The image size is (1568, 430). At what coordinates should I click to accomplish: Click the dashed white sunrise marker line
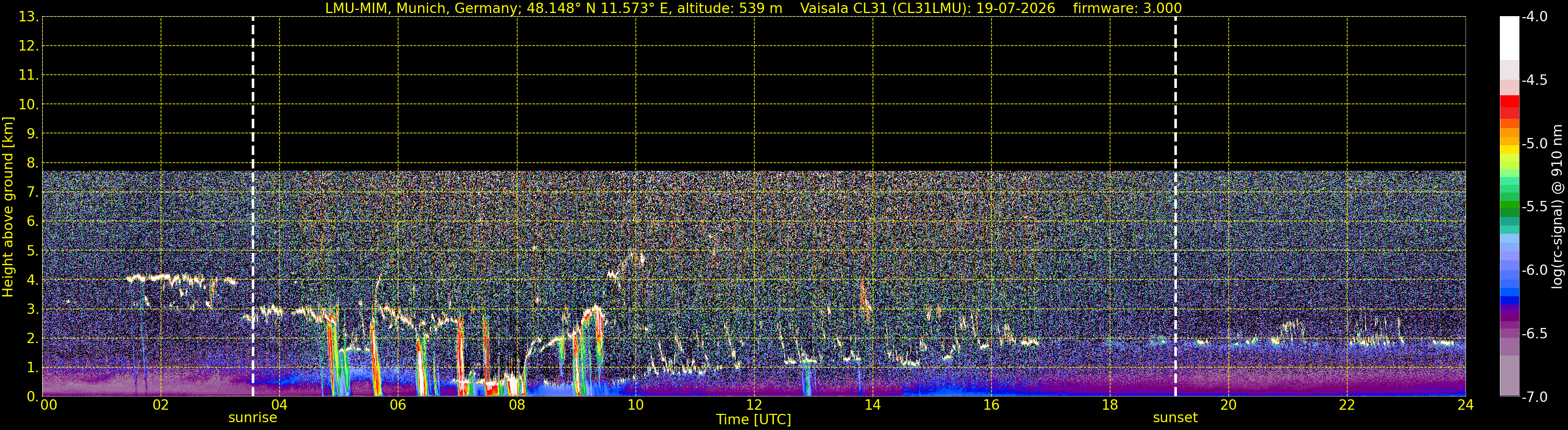coord(253,207)
